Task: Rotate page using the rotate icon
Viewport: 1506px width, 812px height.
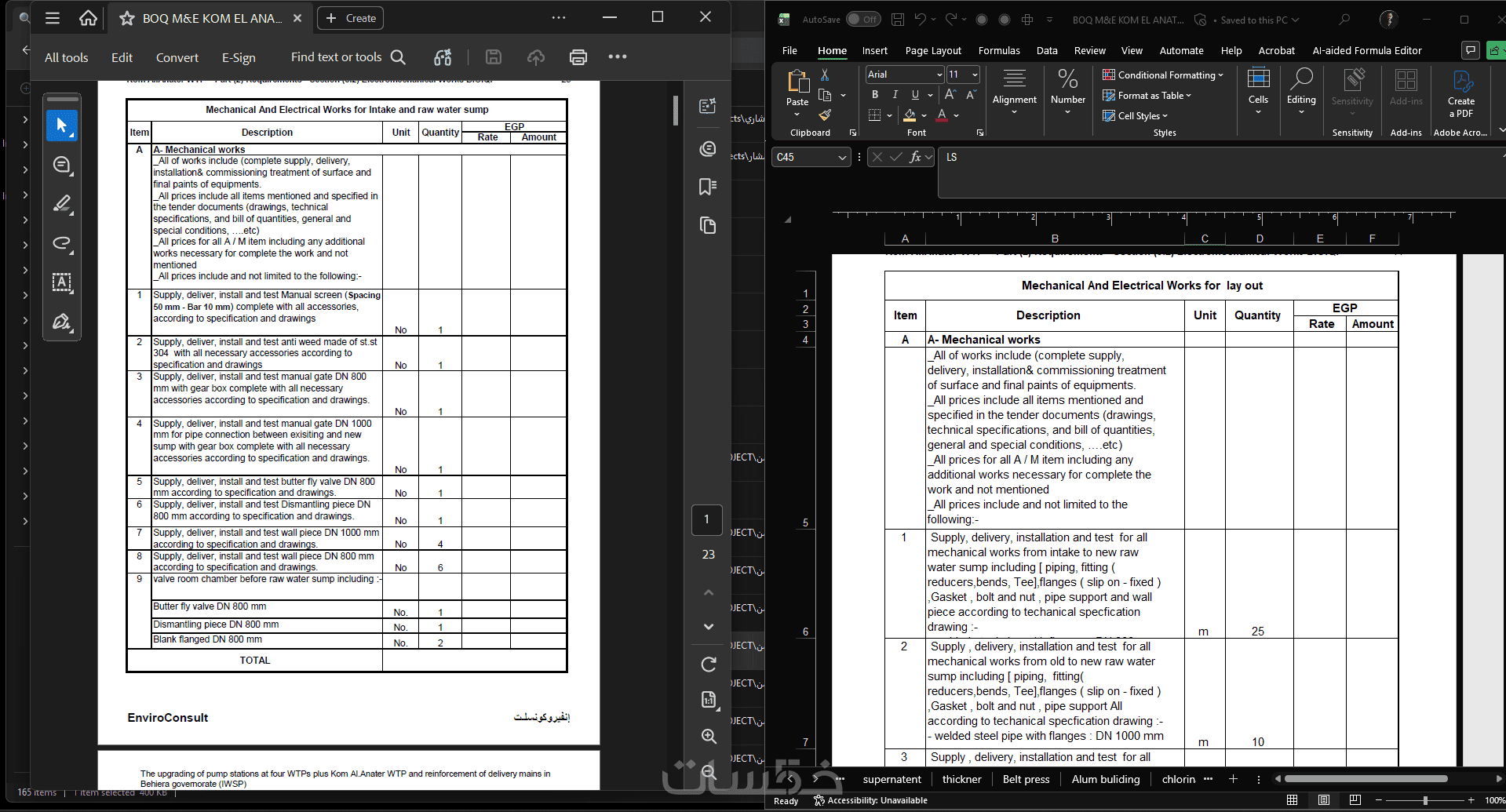Action: (708, 665)
